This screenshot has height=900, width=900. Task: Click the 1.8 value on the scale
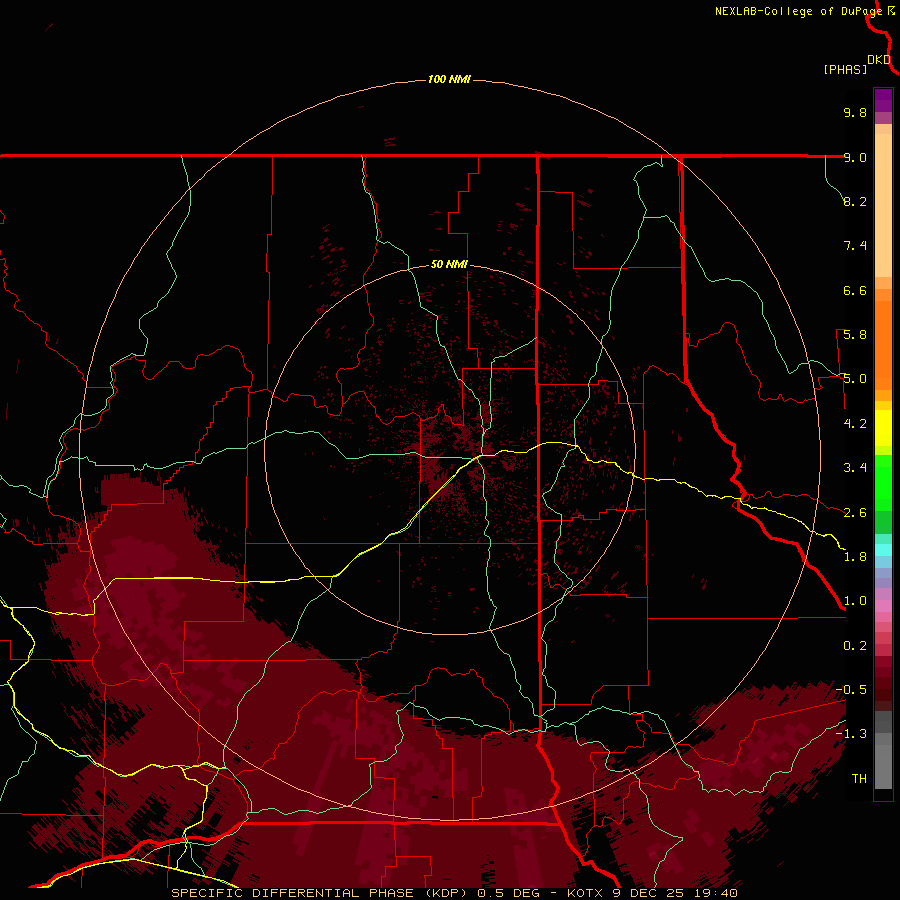coord(855,557)
